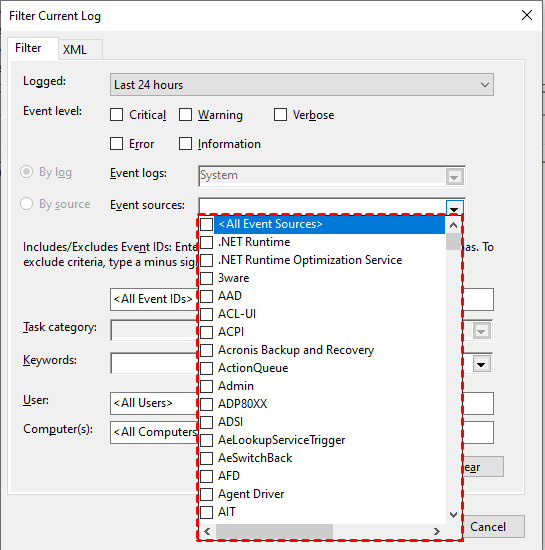Switch to the XML tab
The height and width of the screenshot is (550, 545).
click(80, 49)
